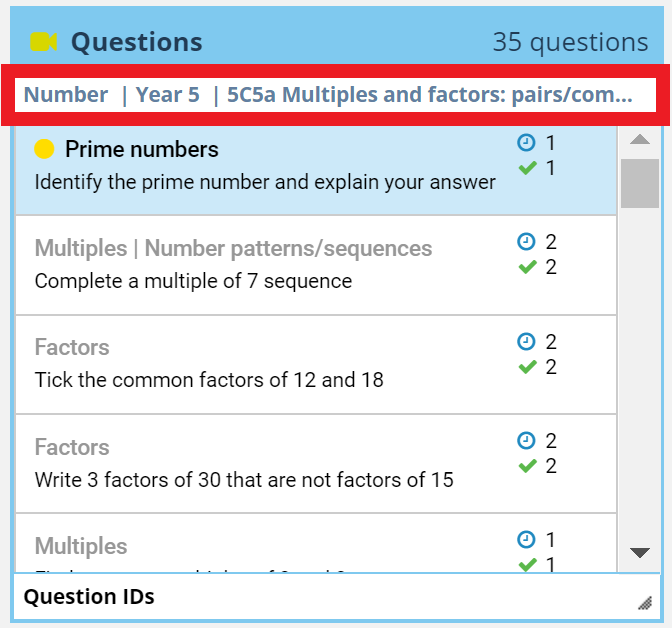The image size is (672, 628).
Task: Click the scrollbar thumb in questions list
Action: 640,183
